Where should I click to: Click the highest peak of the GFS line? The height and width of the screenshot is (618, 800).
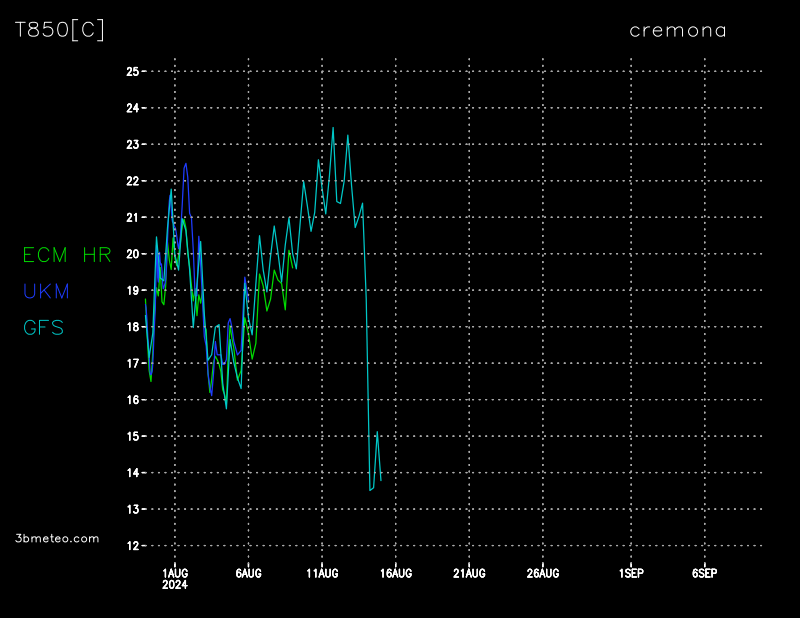point(333,128)
